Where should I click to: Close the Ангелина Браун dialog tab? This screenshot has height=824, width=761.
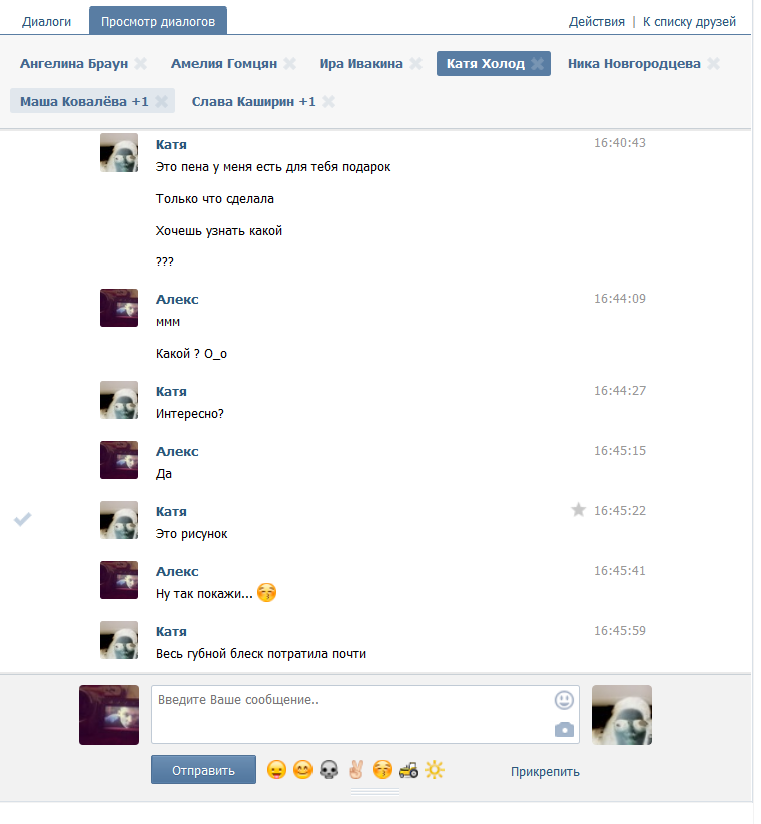click(140, 64)
